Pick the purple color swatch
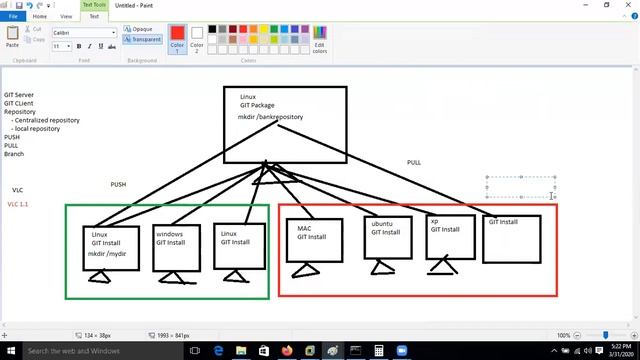 click(x=305, y=29)
